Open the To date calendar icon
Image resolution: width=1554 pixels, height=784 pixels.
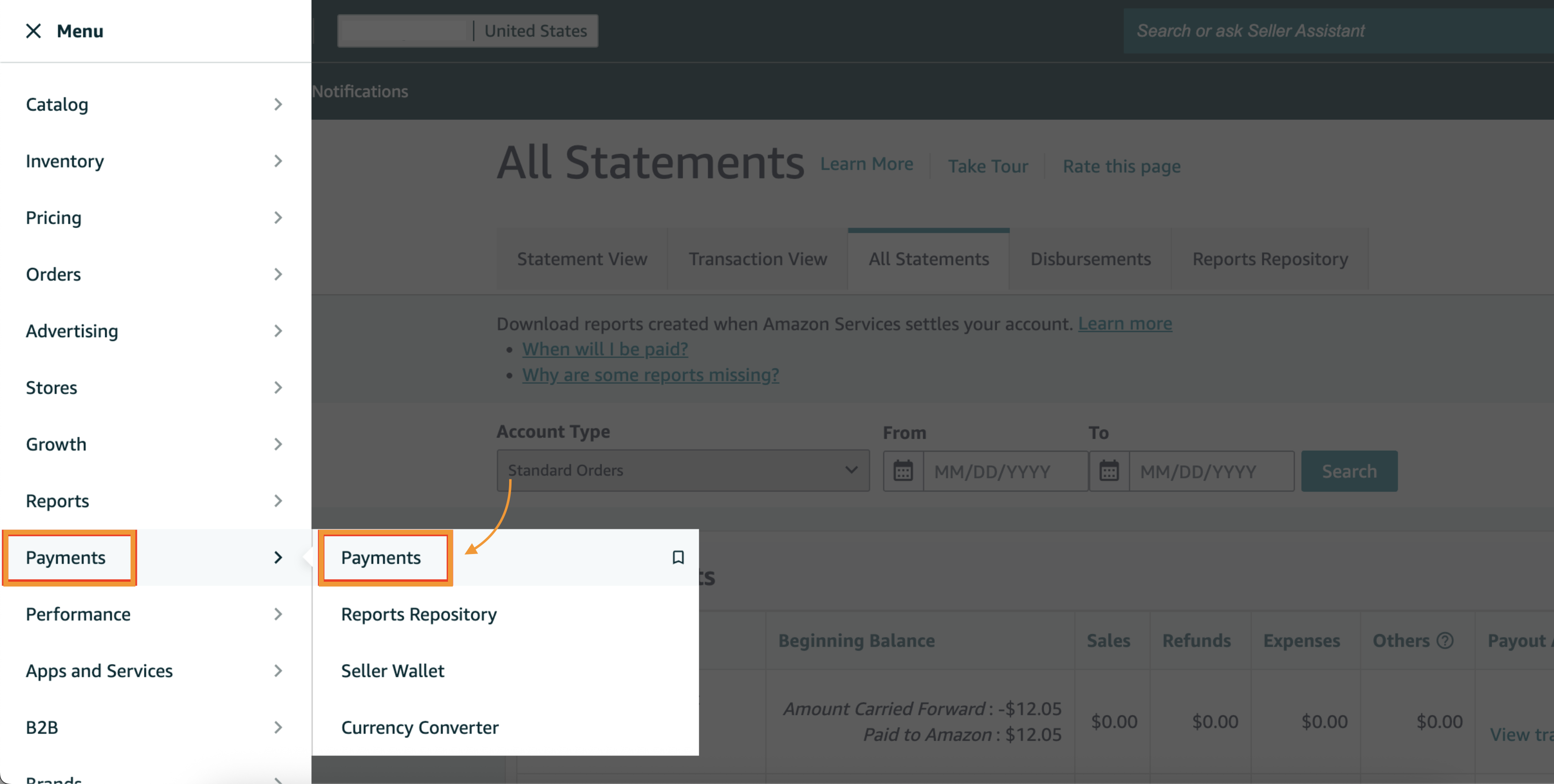tap(1109, 471)
